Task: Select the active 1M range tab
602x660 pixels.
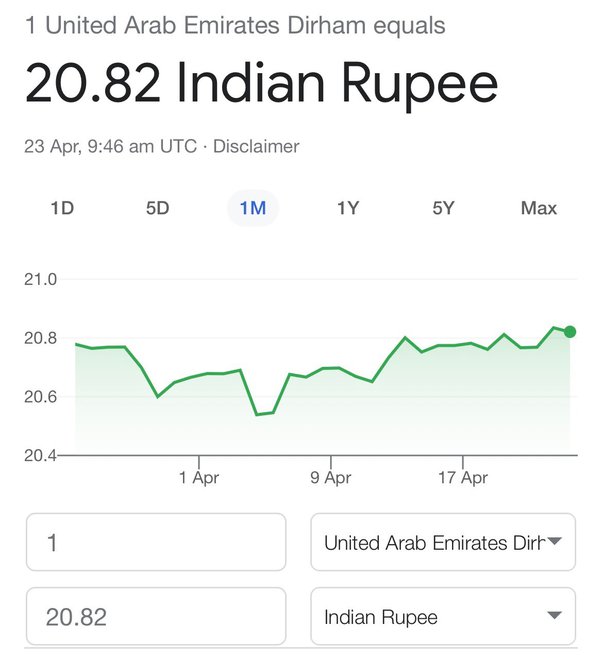Action: point(253,208)
